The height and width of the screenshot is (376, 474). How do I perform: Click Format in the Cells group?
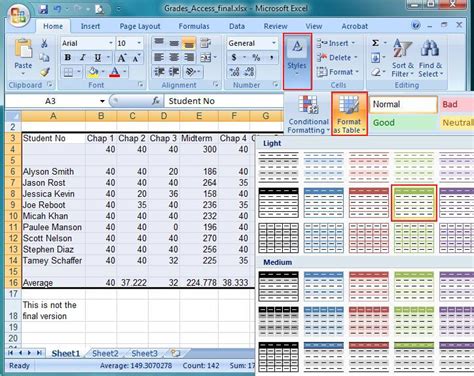pos(337,72)
